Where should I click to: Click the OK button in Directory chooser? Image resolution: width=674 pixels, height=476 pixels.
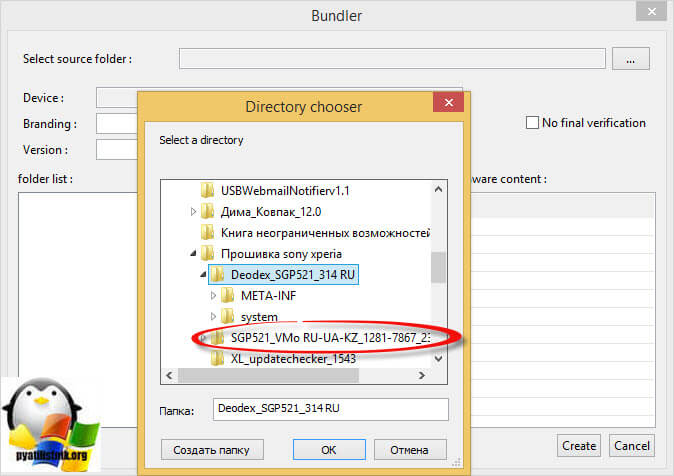pyautogui.click(x=329, y=449)
